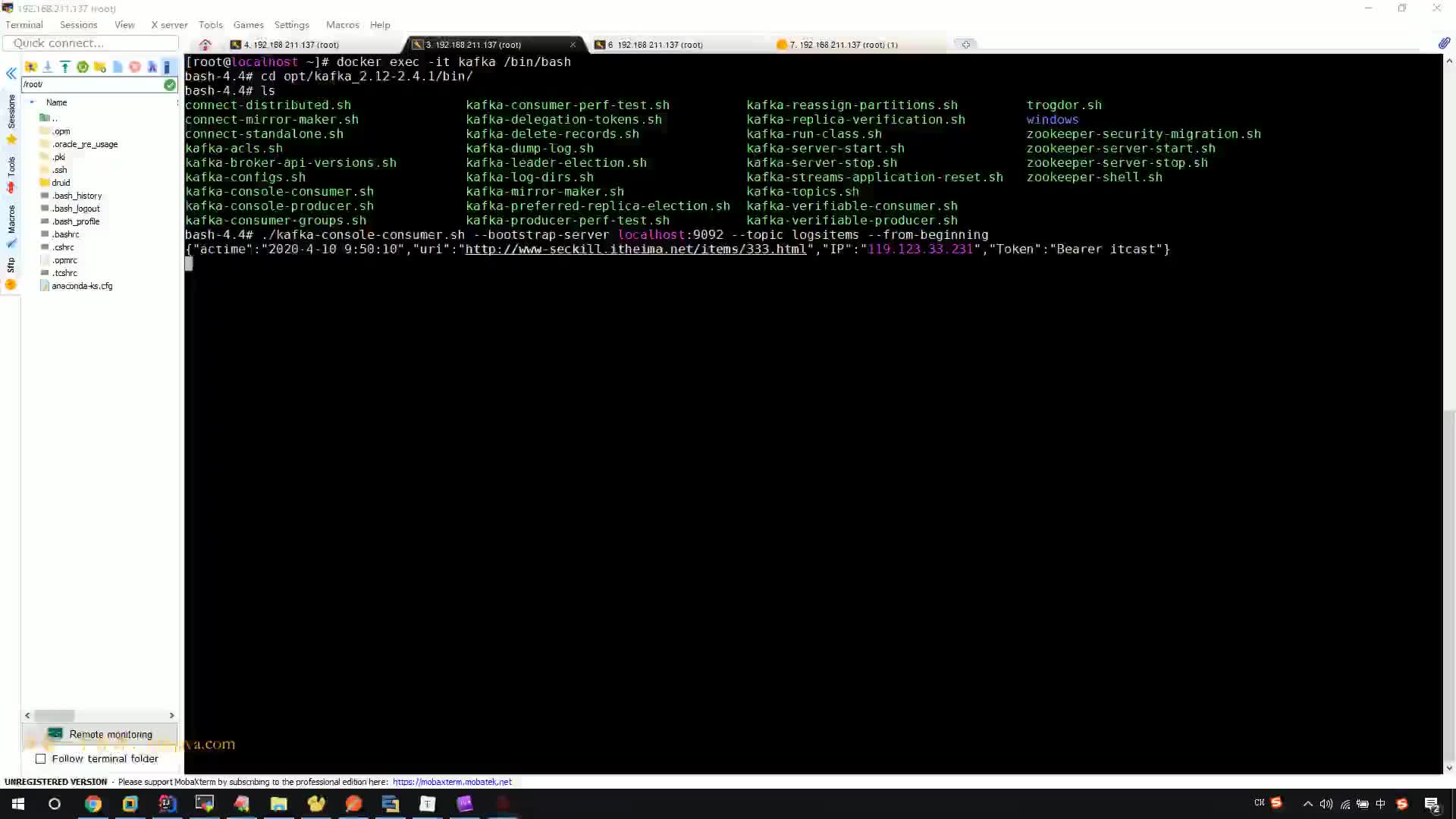Add a new tab using the plus button
1456x819 pixels.
point(966,45)
